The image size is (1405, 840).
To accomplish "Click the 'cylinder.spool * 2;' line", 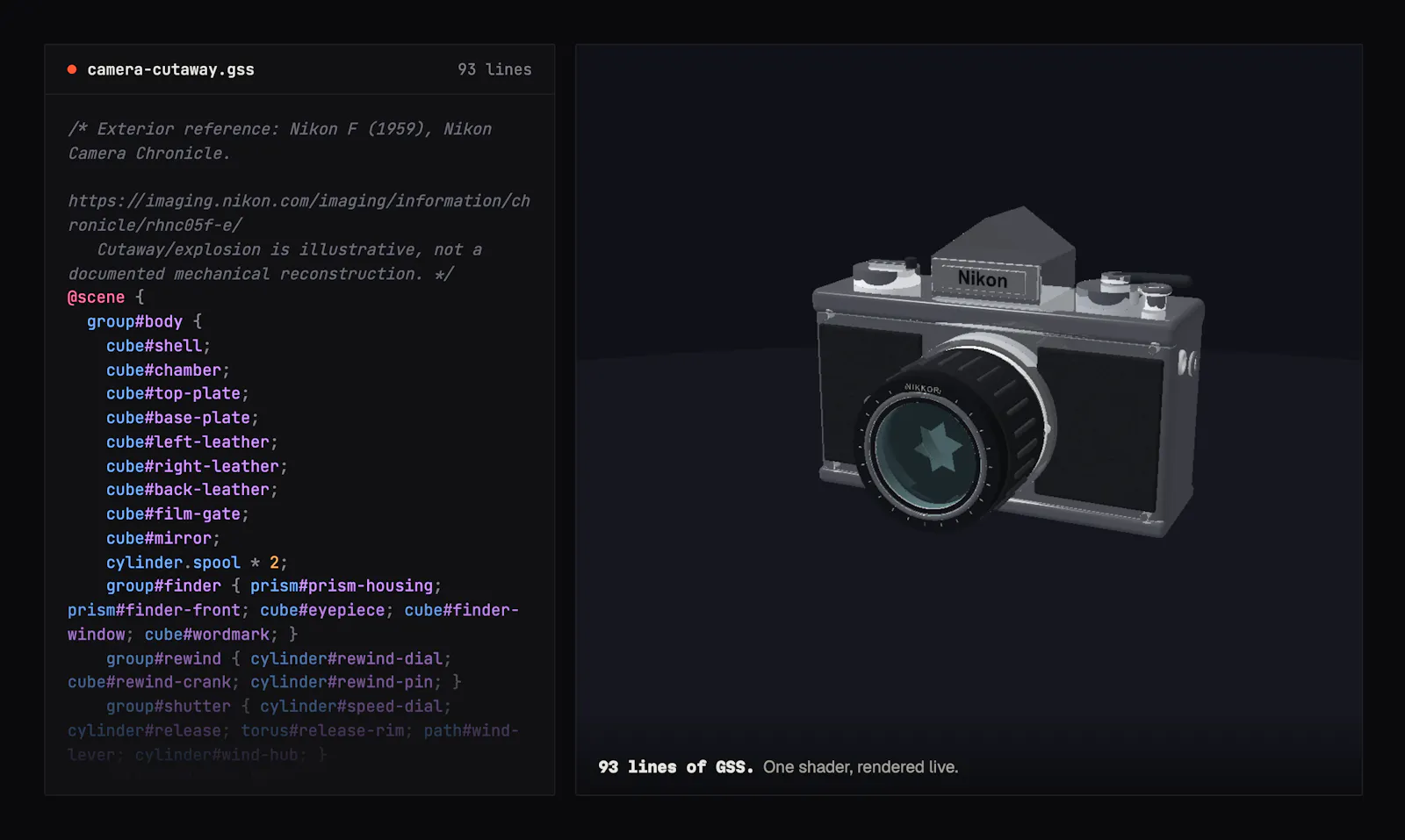I will pyautogui.click(x=197, y=563).
